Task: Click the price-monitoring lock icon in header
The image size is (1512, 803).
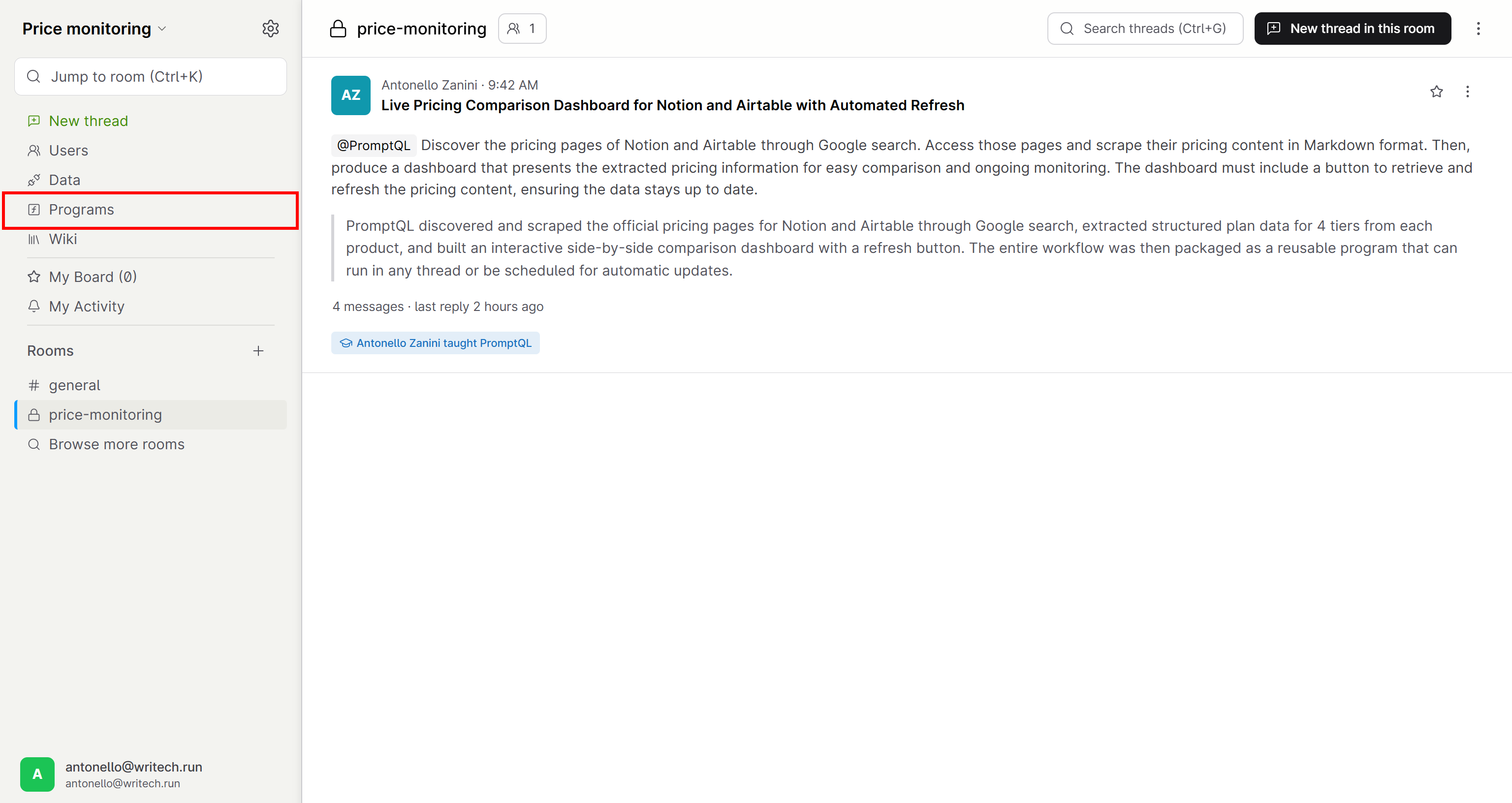Action: tap(338, 28)
